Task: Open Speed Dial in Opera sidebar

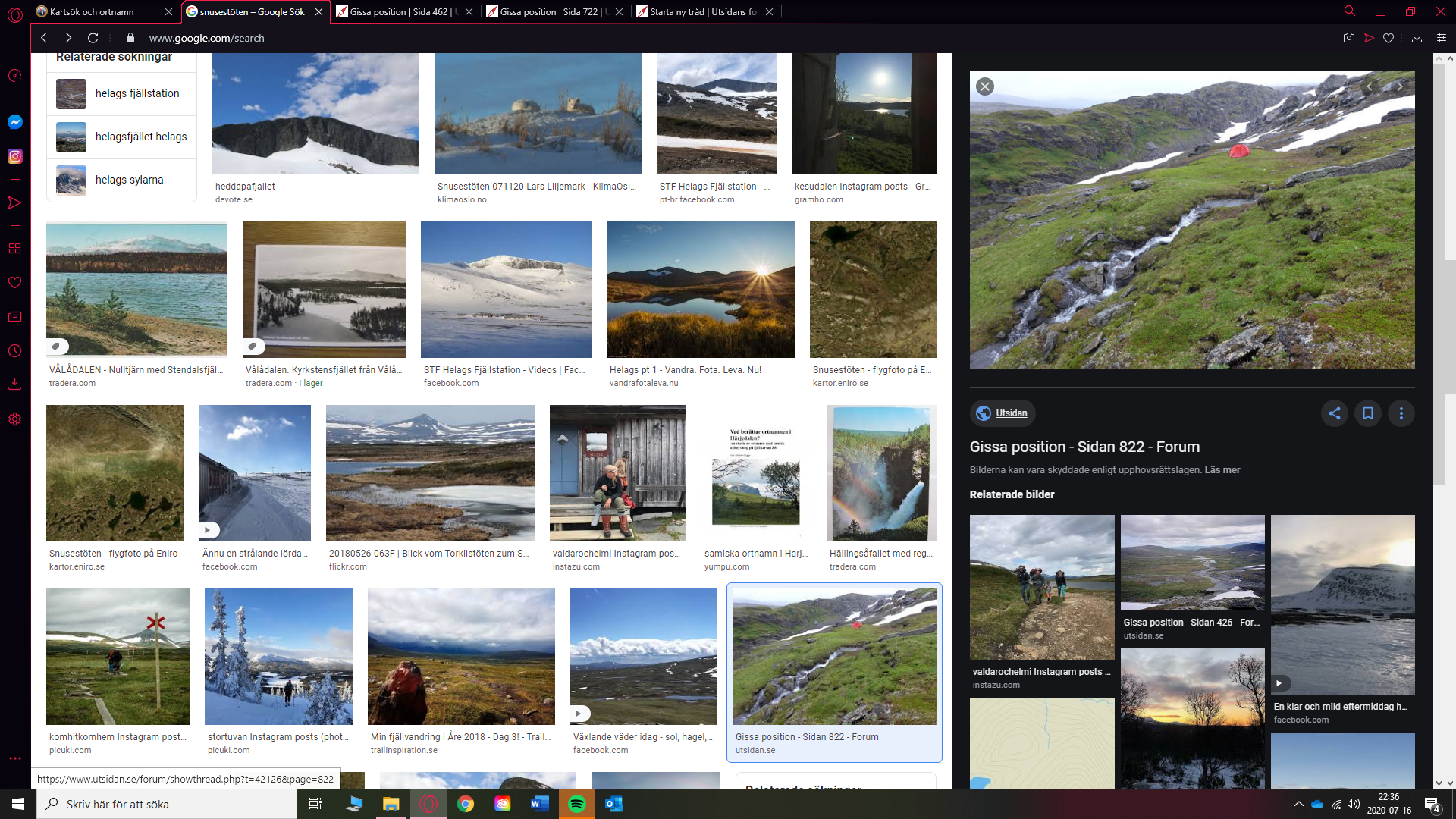Action: point(15,75)
